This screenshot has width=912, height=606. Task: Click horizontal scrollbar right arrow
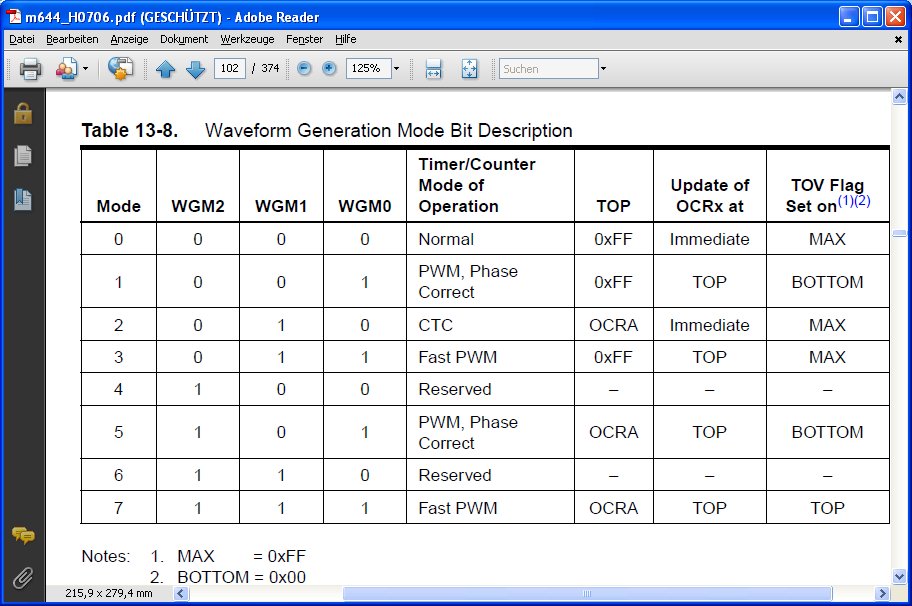click(882, 593)
